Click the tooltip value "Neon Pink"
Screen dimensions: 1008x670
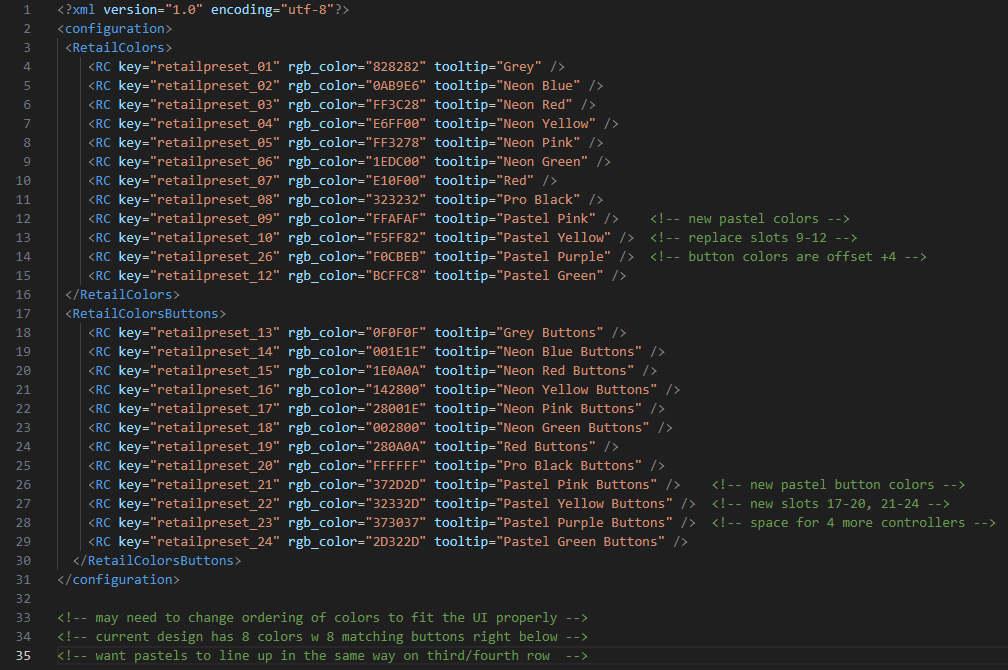click(538, 143)
